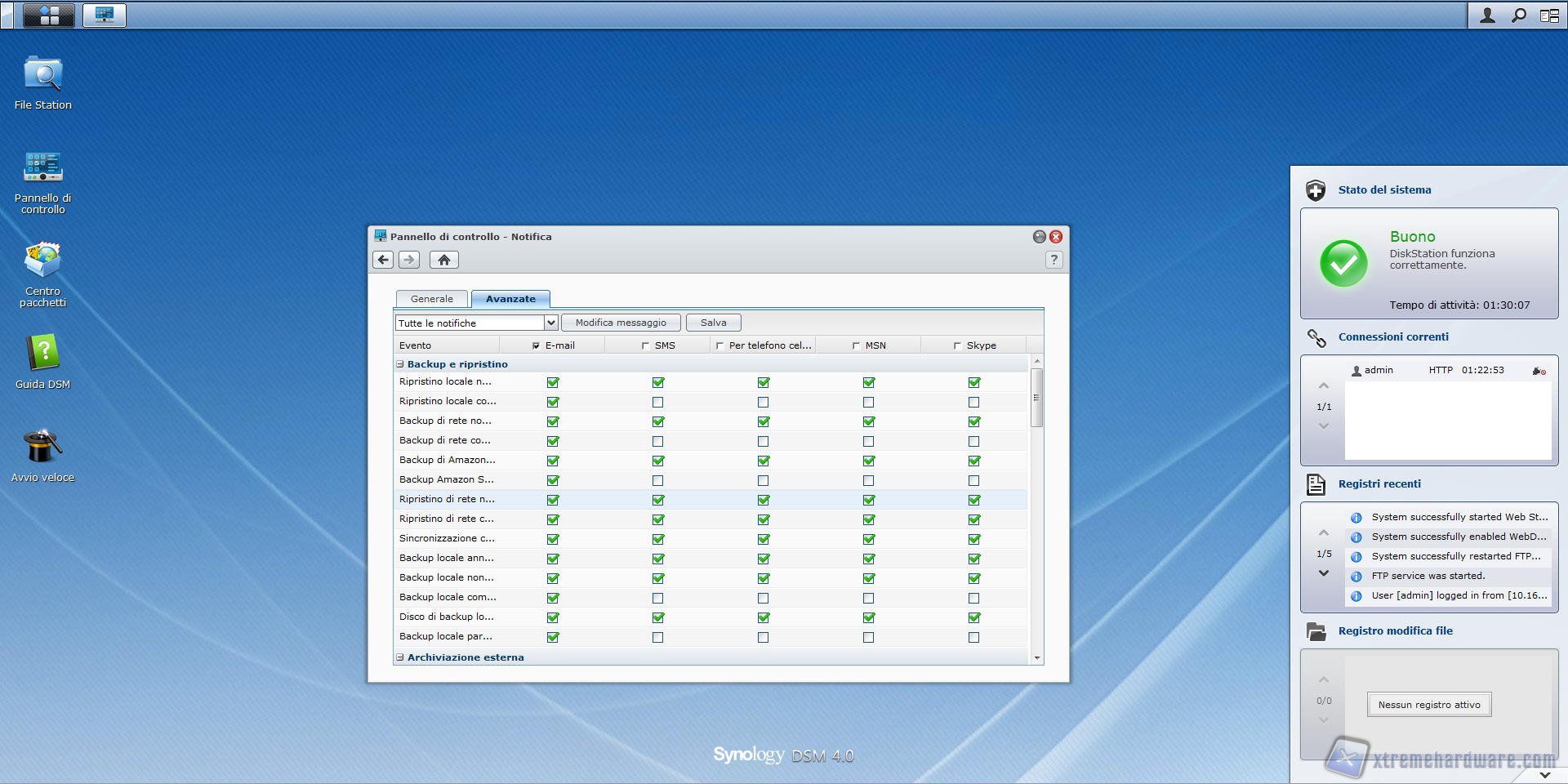Open the main menu grid button
Screen dimensions: 1568x784
point(49,16)
